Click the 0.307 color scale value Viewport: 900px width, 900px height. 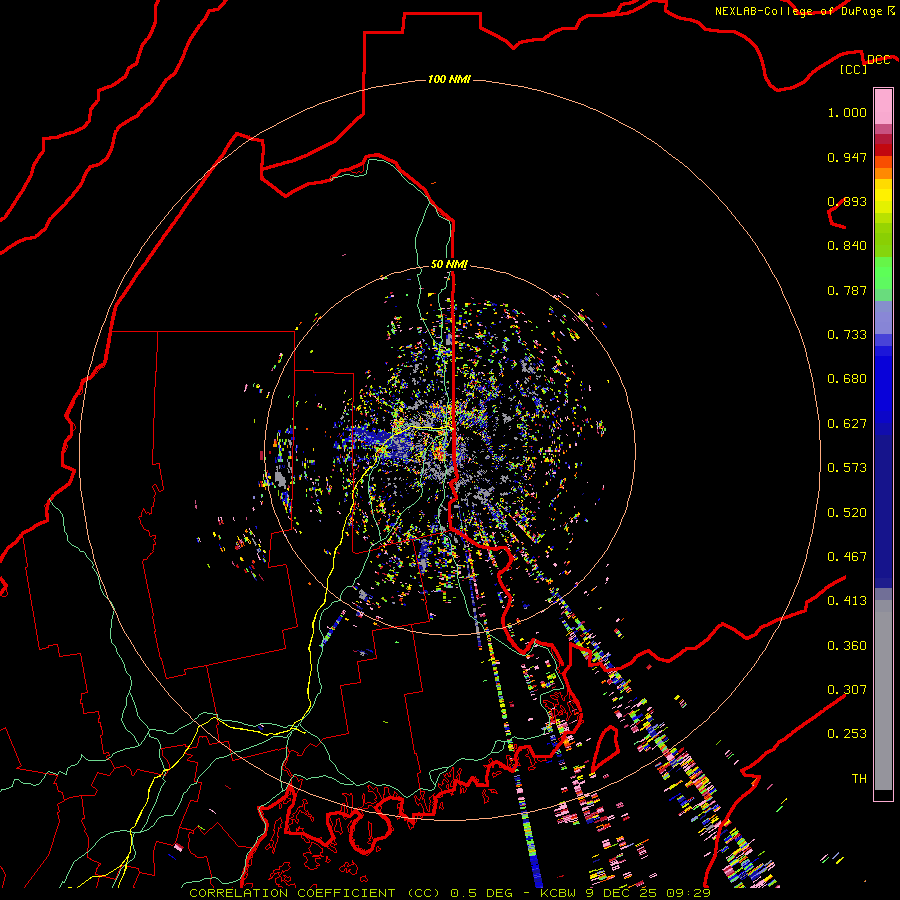(847, 690)
